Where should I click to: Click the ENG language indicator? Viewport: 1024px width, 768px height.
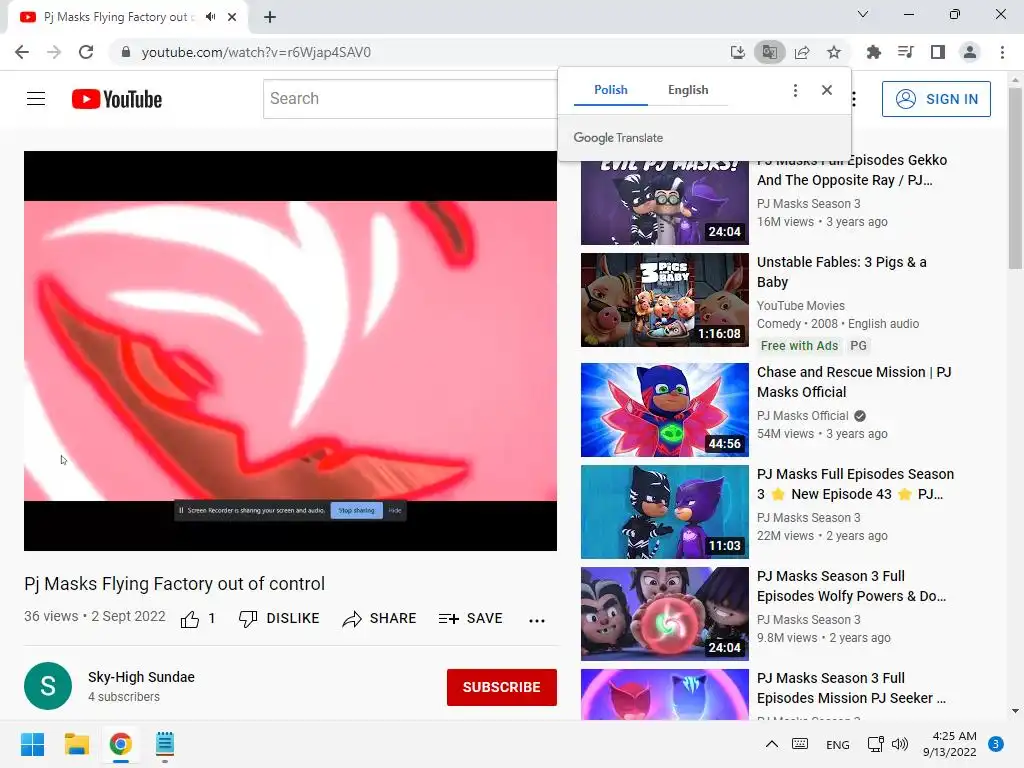click(x=837, y=744)
